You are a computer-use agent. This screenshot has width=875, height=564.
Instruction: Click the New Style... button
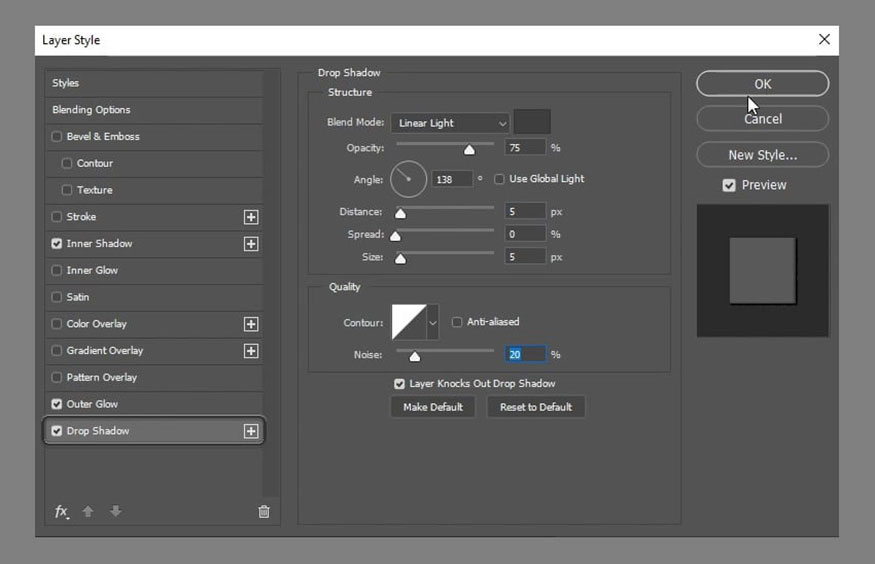coord(762,155)
